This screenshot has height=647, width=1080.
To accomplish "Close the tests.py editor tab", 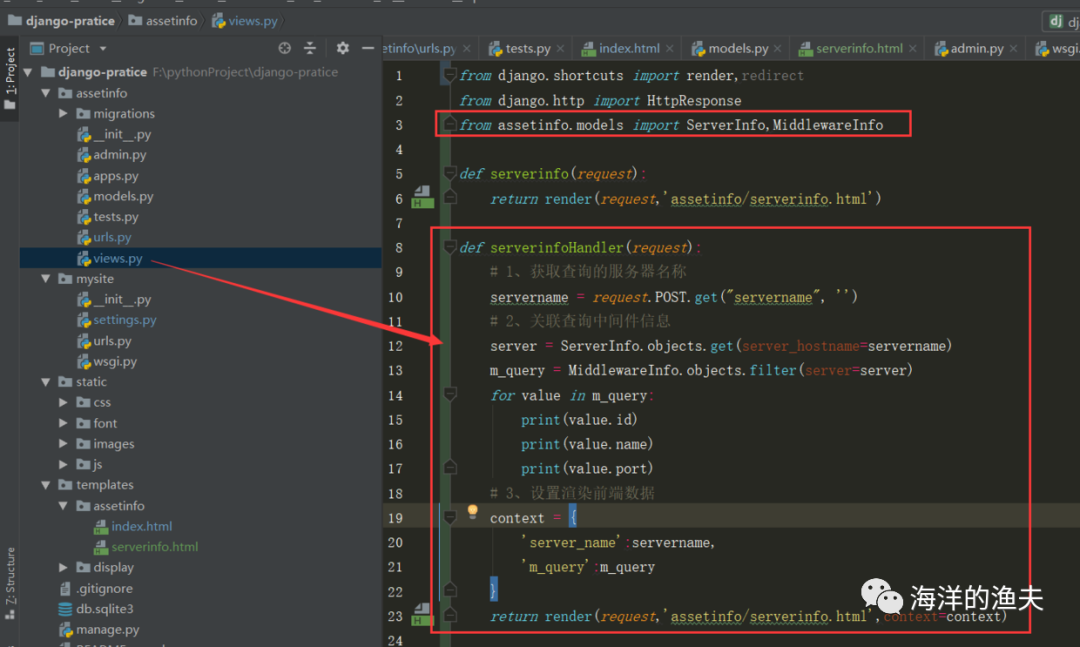I will [x=562, y=48].
